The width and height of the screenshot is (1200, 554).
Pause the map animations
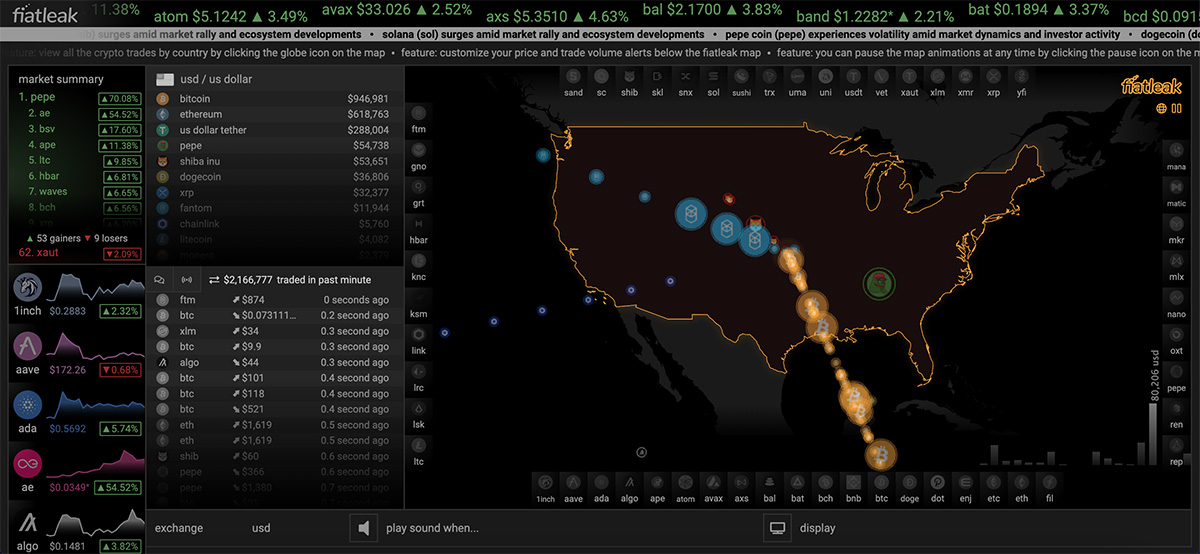1175,108
